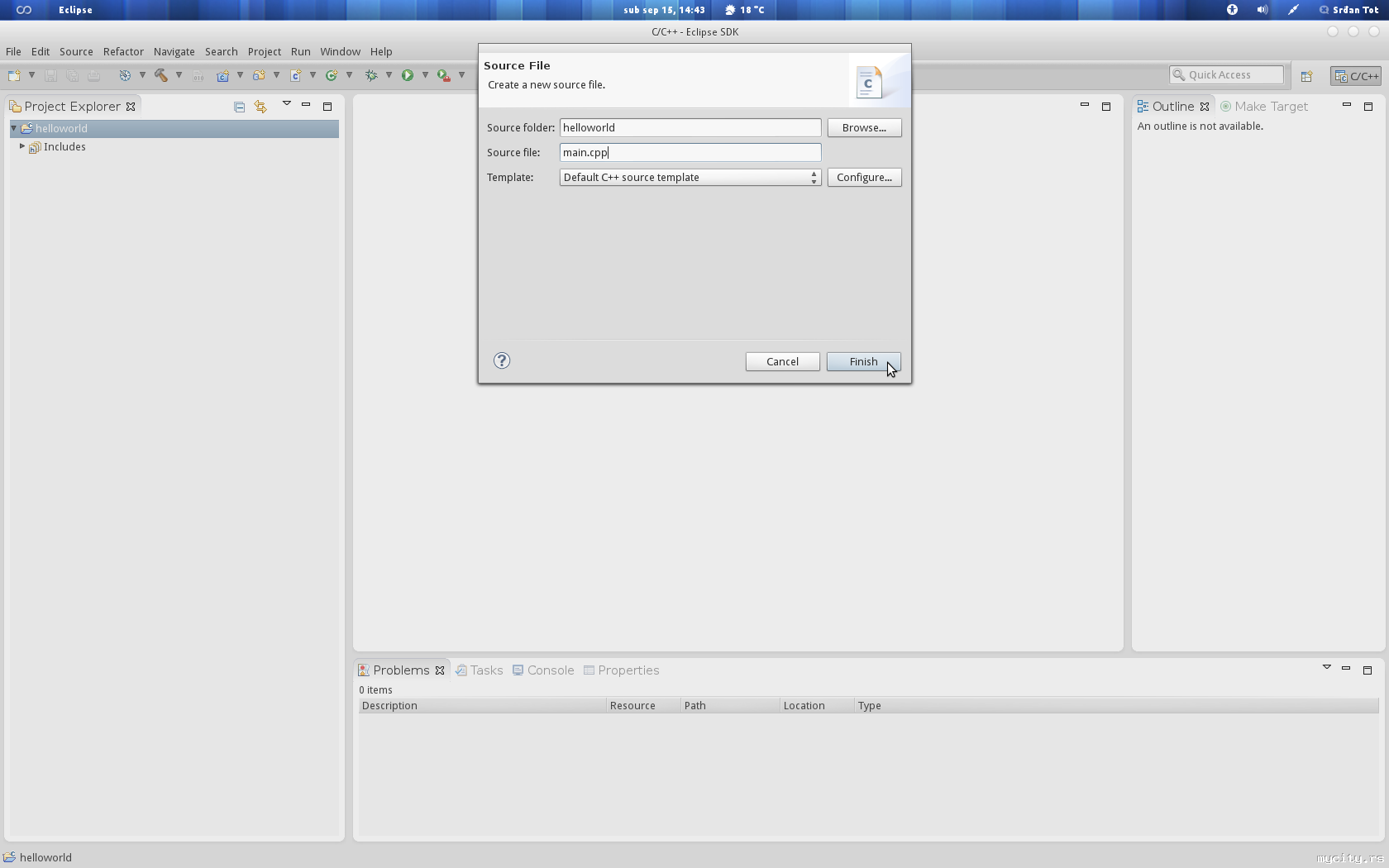
Task: Minimize the Project Explorer panel
Action: [x=306, y=105]
